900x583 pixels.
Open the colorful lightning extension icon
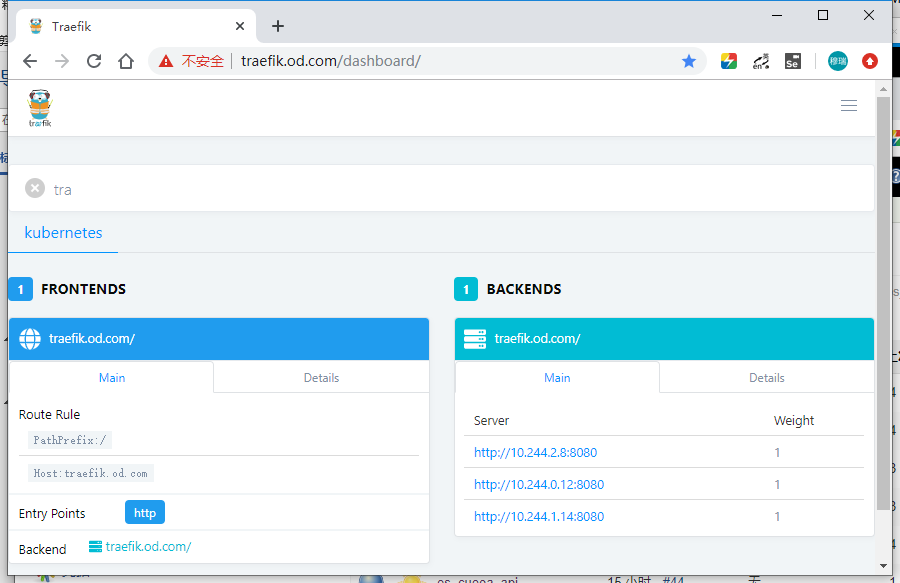coord(729,61)
